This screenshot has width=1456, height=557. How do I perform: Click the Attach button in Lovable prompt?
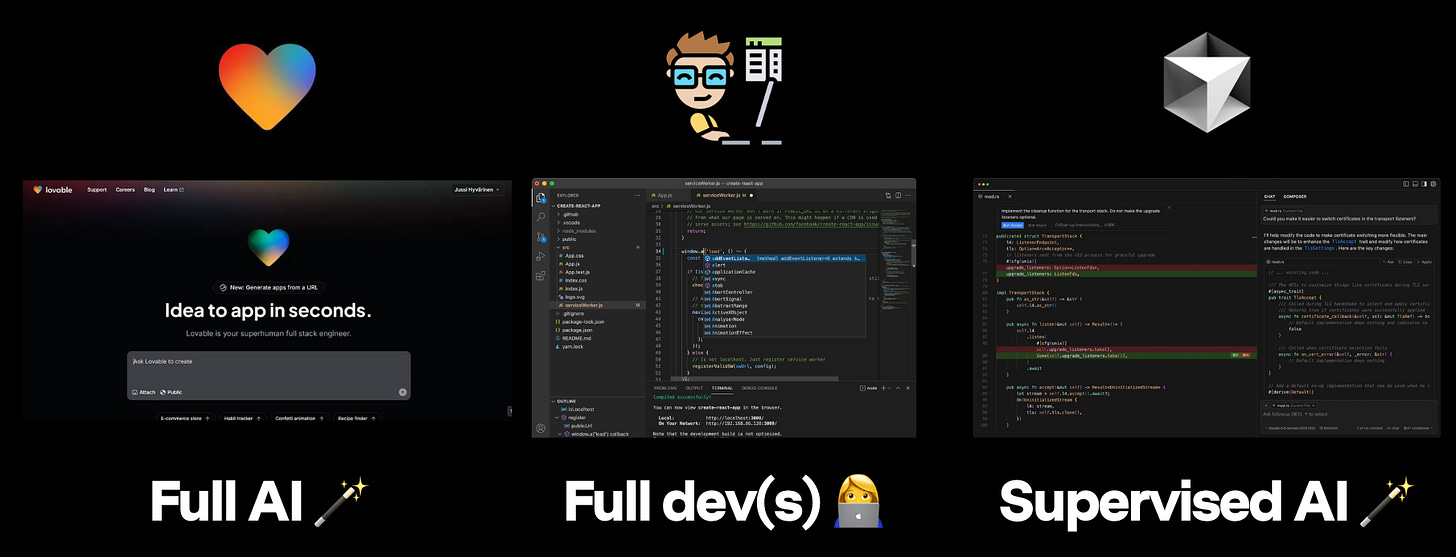144,392
